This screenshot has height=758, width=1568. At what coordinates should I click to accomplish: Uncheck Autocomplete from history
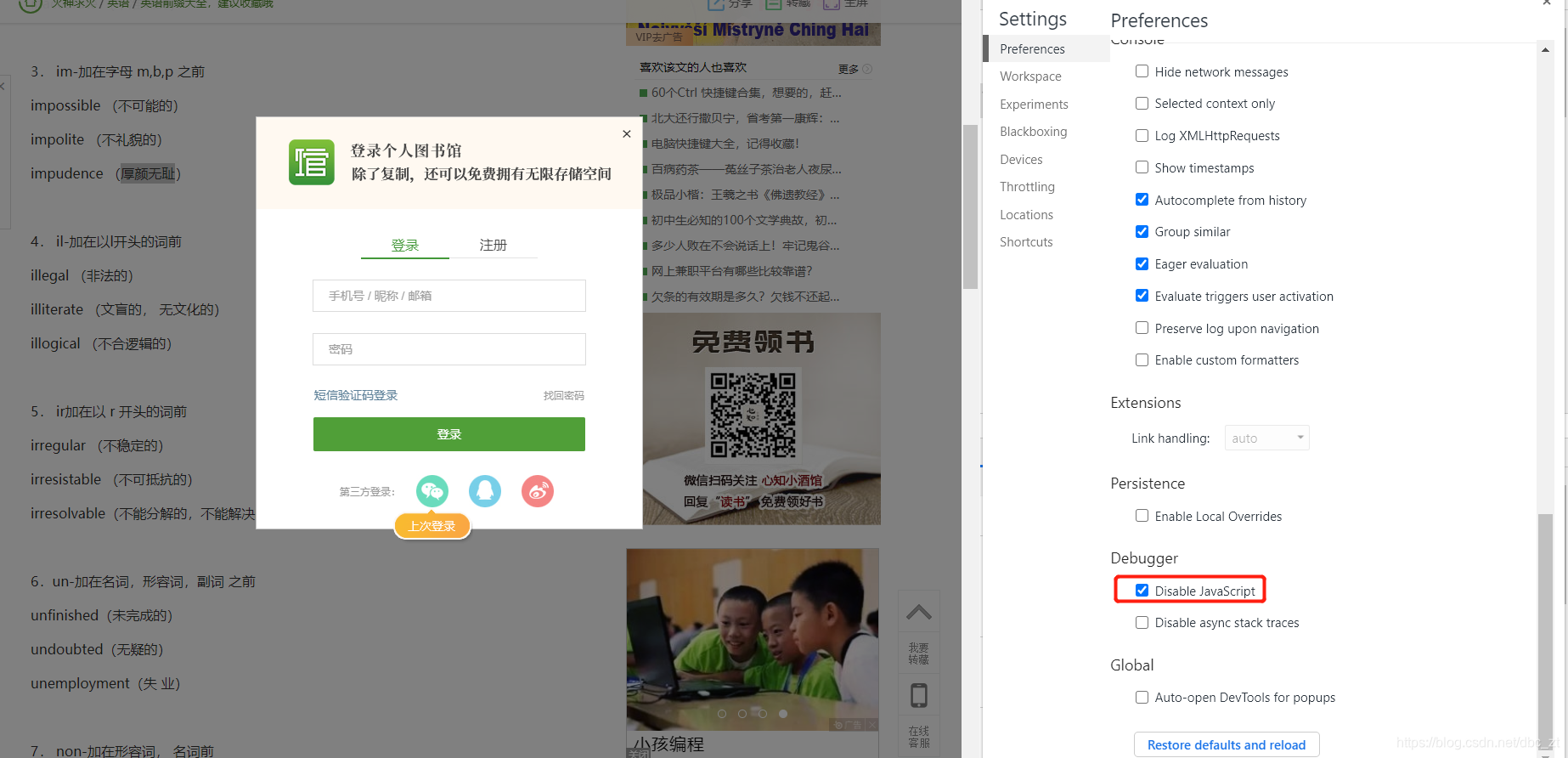(x=1142, y=200)
